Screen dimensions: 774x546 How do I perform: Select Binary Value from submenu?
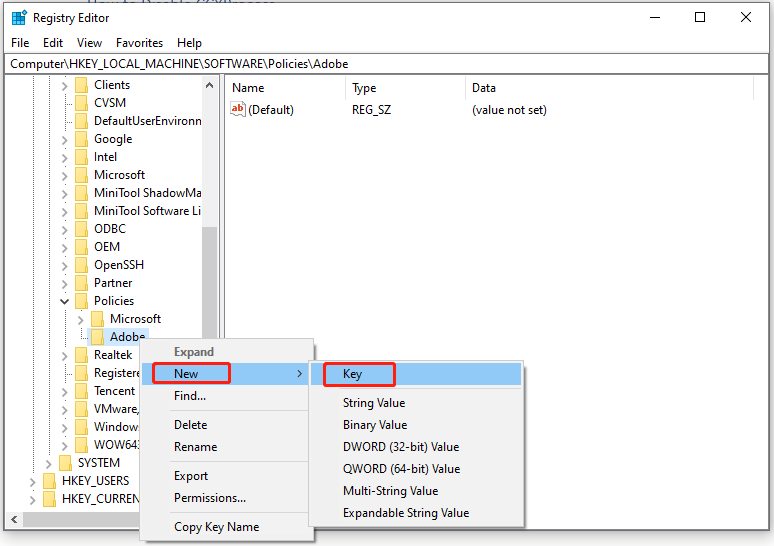[416, 425]
